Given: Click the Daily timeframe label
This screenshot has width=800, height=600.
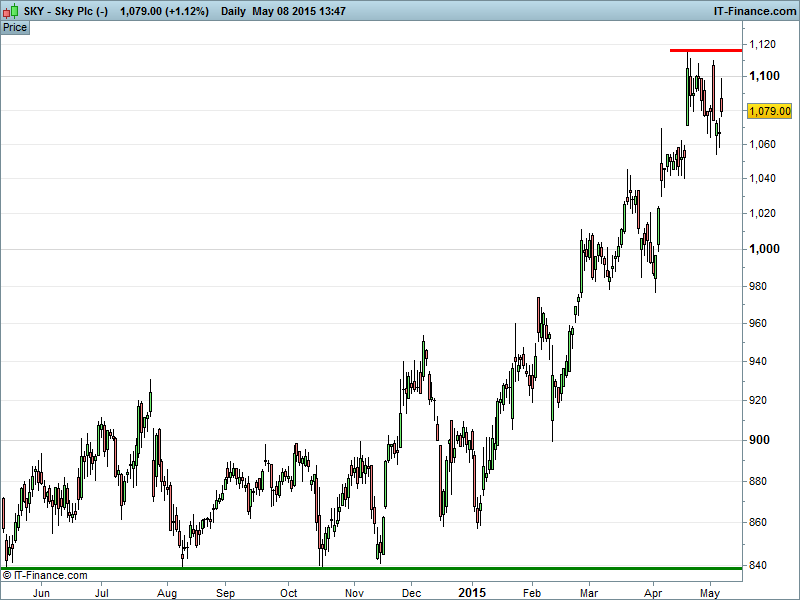Looking at the screenshot, I should (x=233, y=11).
